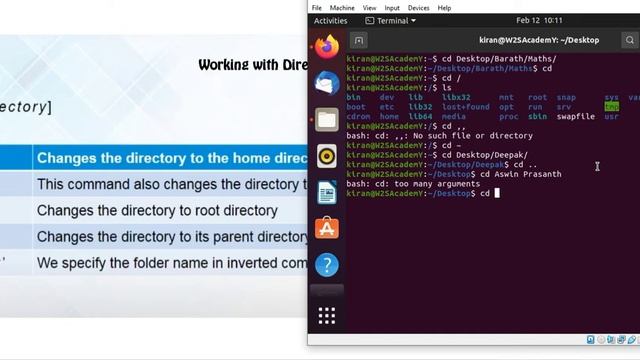
Task: Click terminal title kiran@W2SAcademY: ~/Desktop
Action: (x=539, y=40)
